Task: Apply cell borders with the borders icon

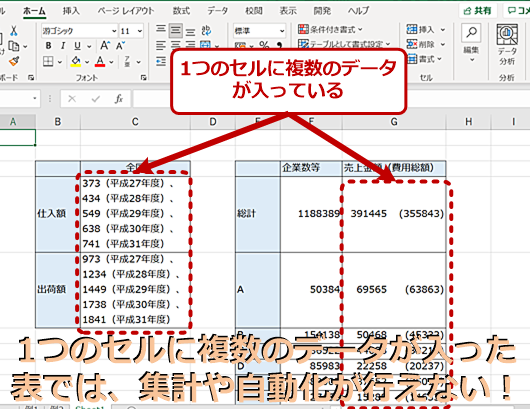Action: [x=48, y=62]
